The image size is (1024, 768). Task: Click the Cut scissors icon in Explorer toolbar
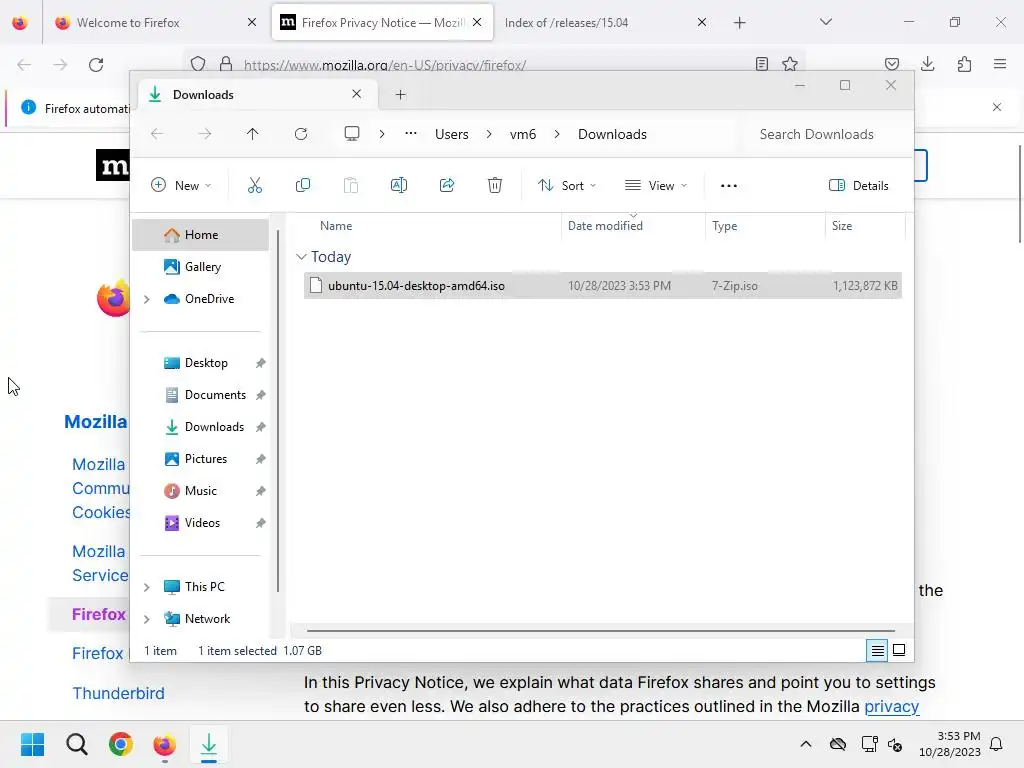(x=255, y=185)
